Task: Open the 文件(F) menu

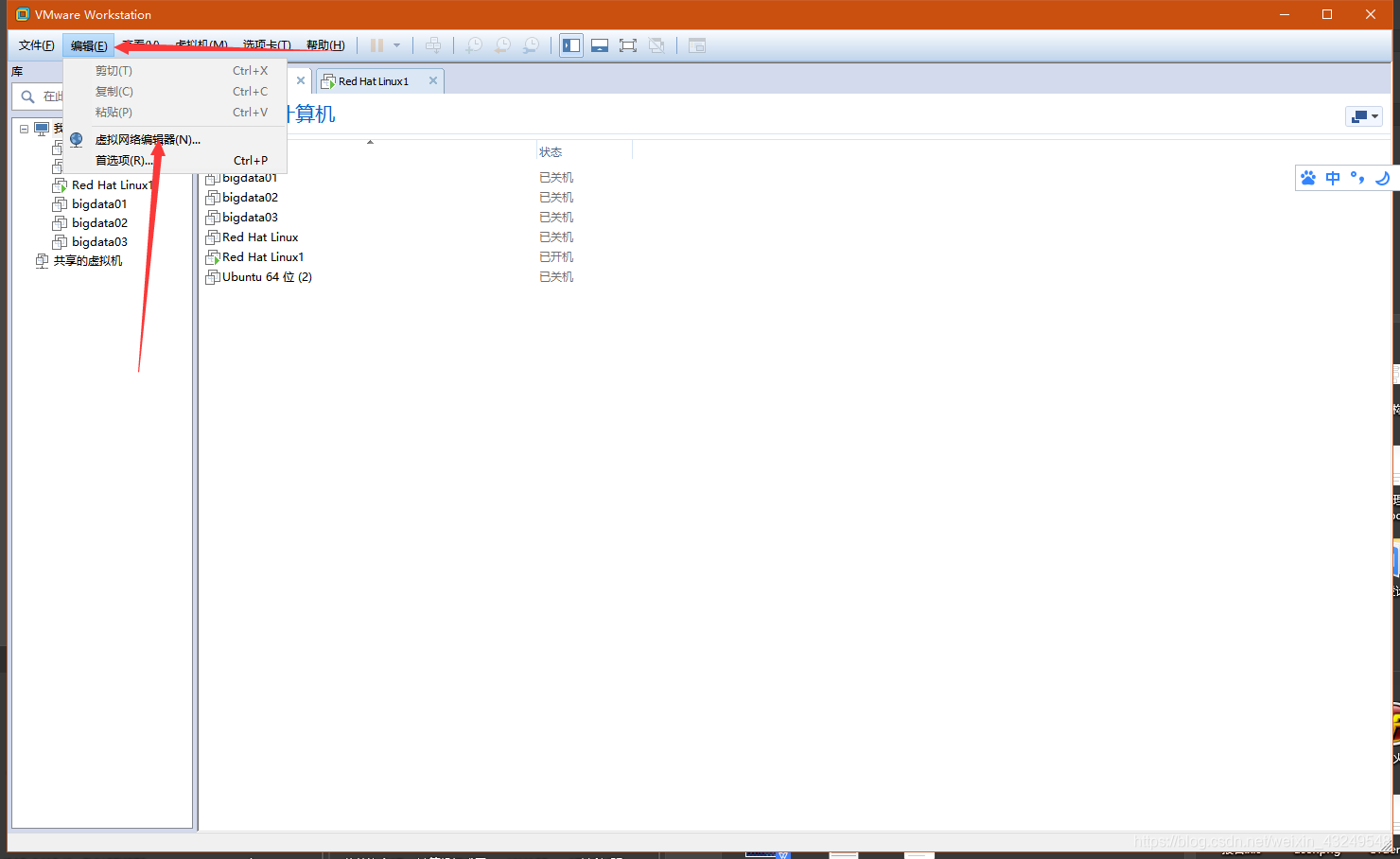Action: 36,45
